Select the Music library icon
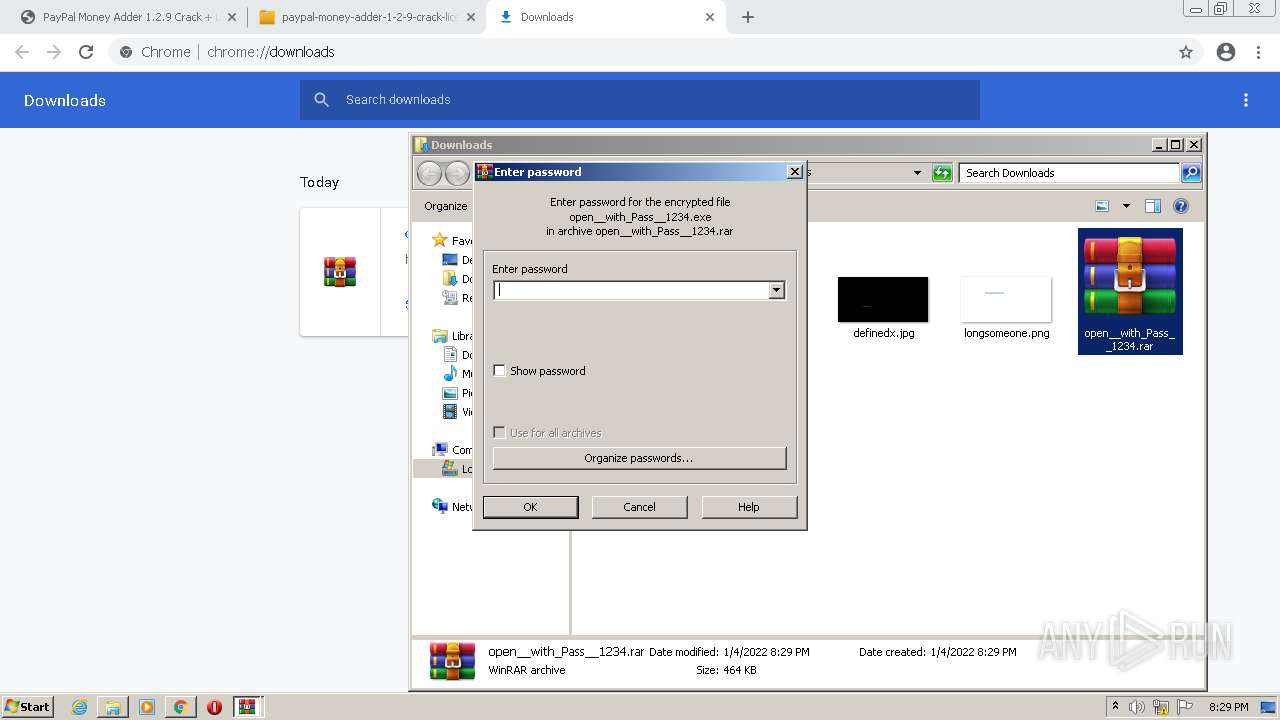This screenshot has height=720, width=1280. pyautogui.click(x=450, y=374)
